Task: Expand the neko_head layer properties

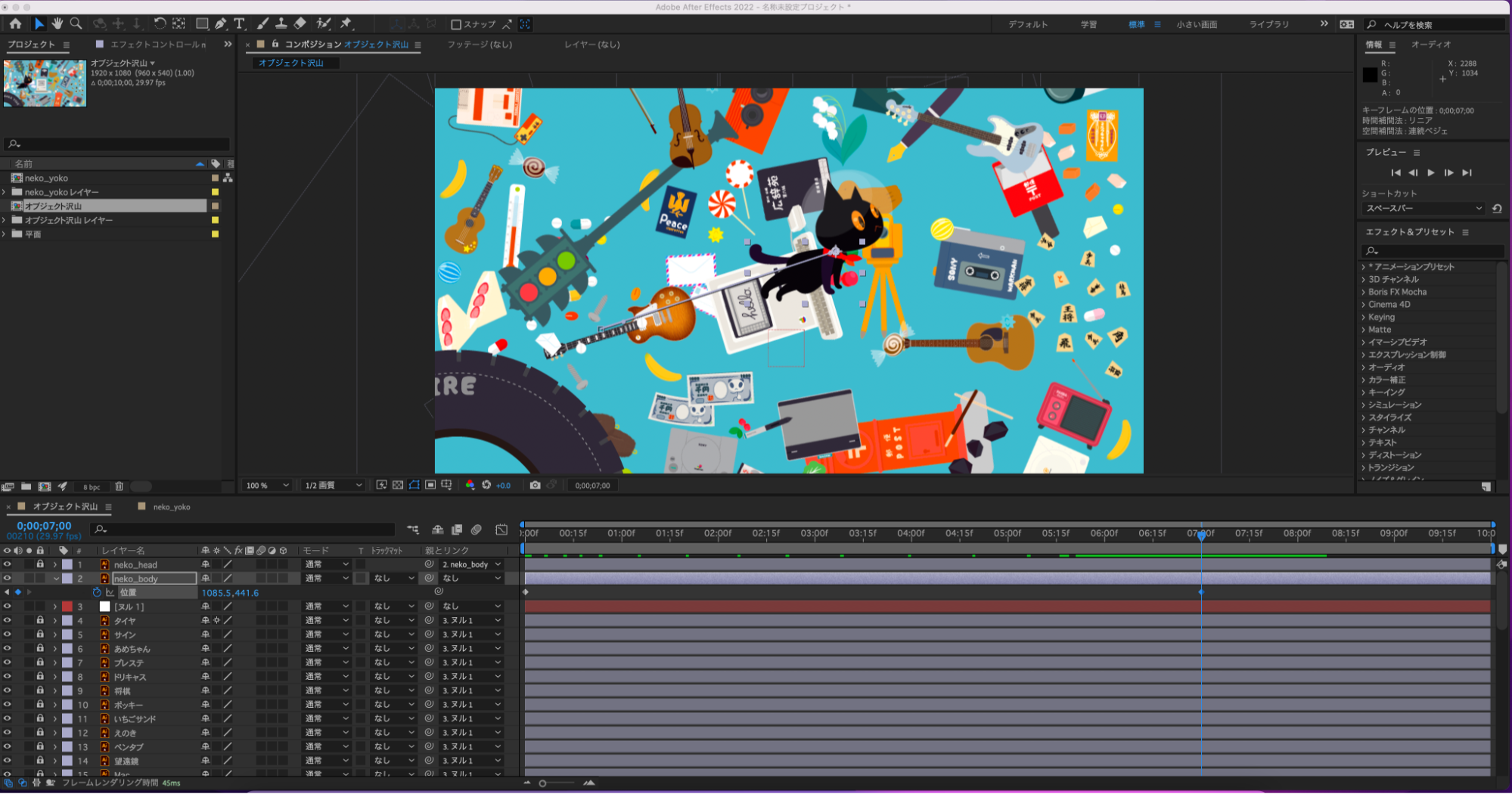Action: (54, 565)
